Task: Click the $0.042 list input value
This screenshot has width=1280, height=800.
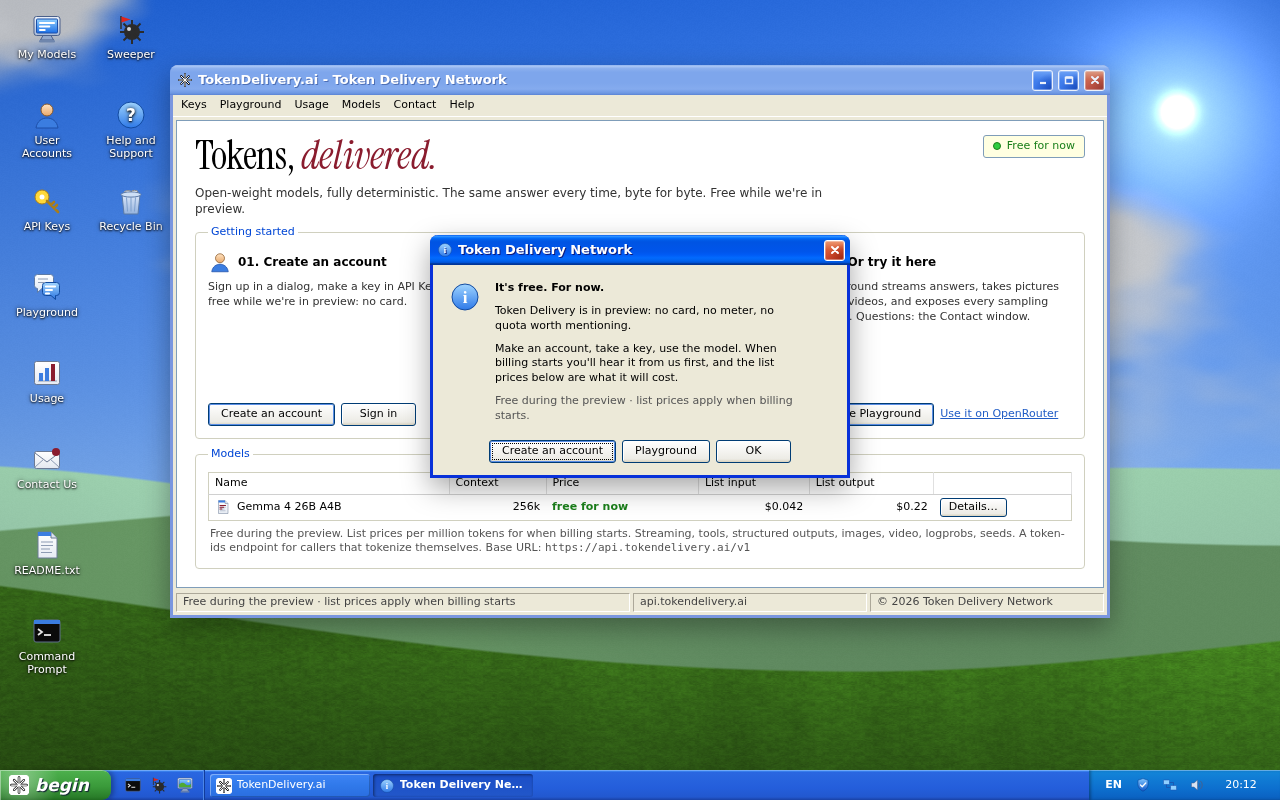Action: click(784, 507)
